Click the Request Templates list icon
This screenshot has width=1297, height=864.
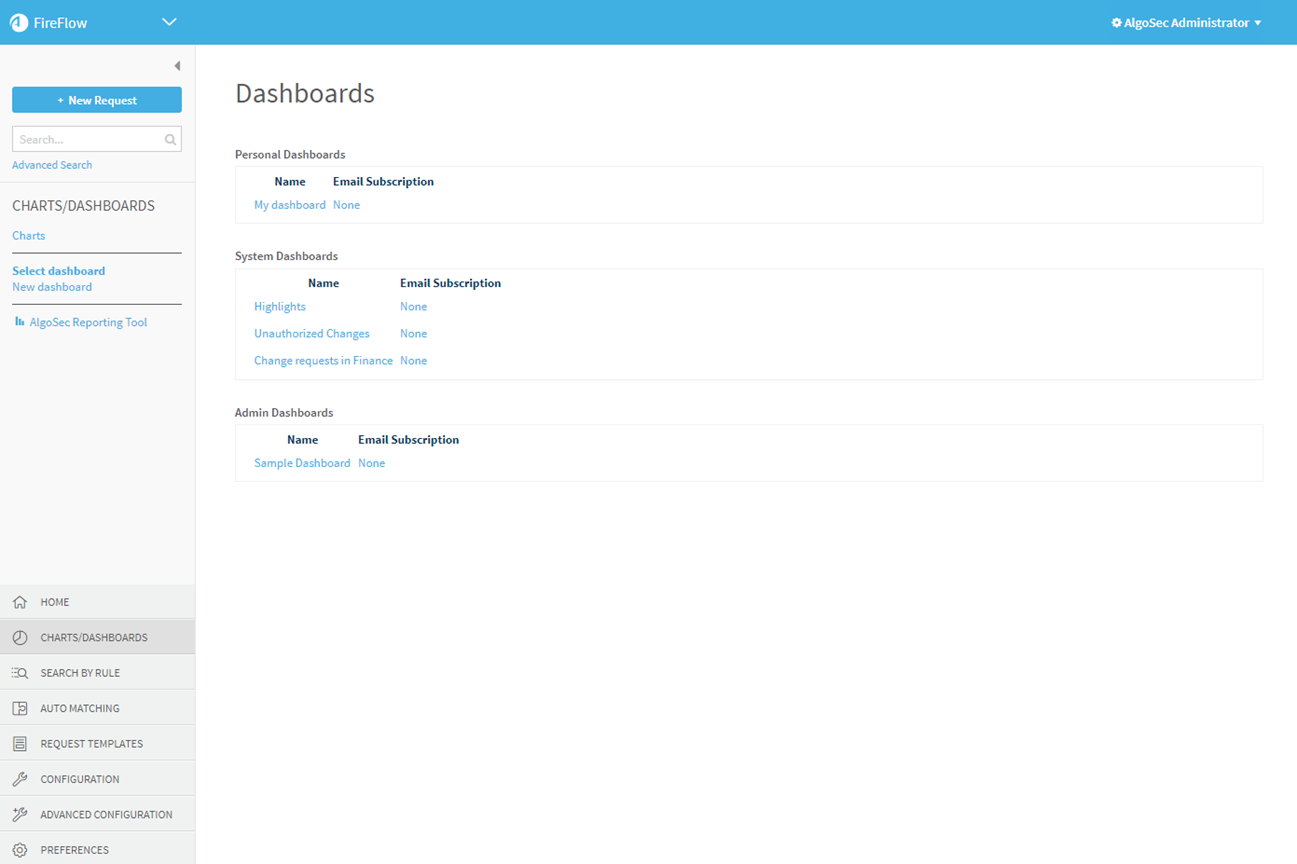click(20, 744)
